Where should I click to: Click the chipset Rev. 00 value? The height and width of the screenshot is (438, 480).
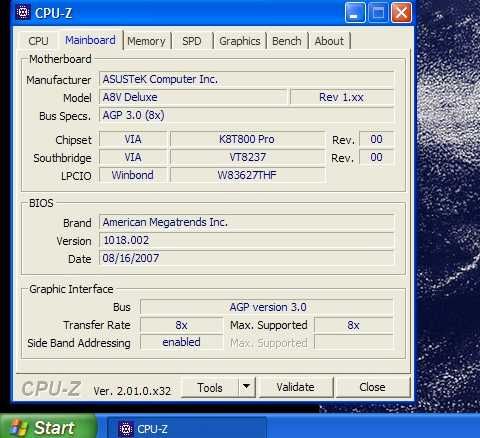click(376, 139)
